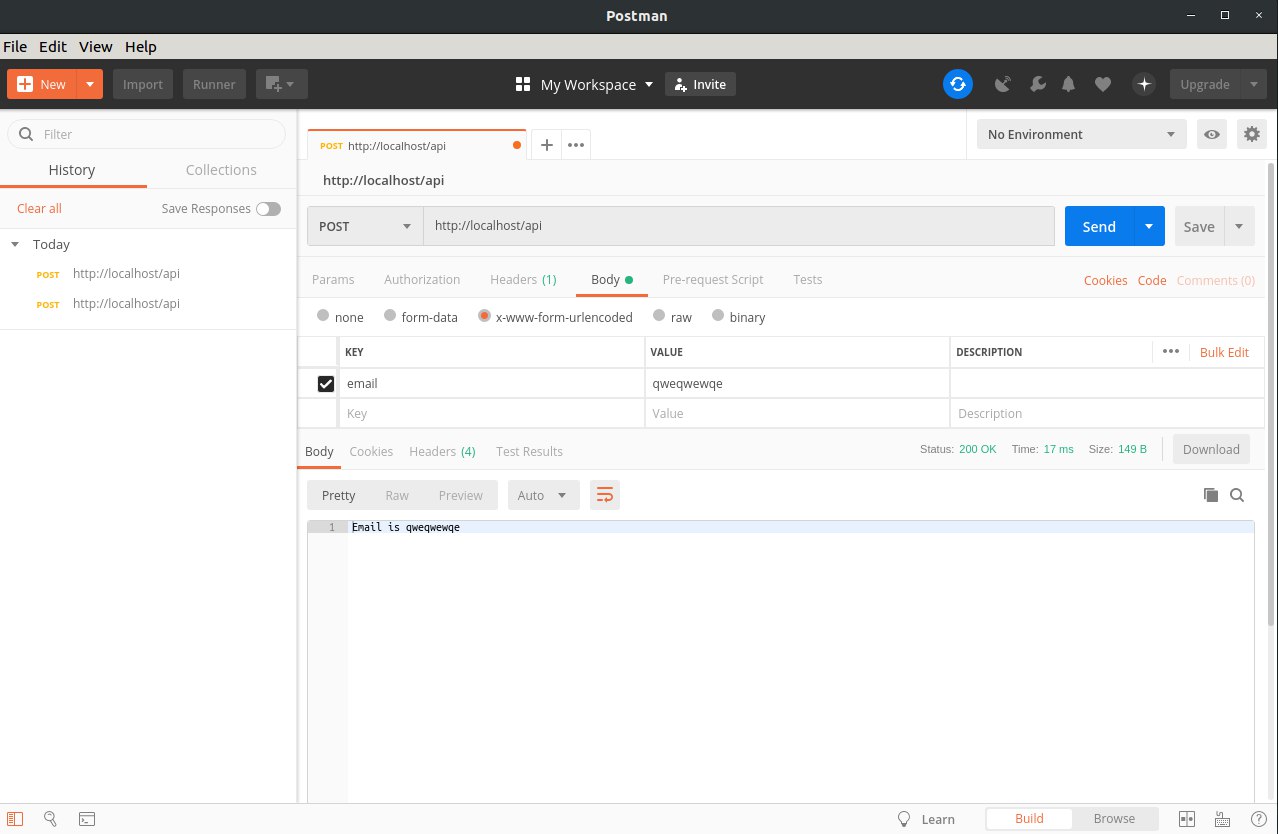Click the workspace grid icon
This screenshot has width=1278, height=834.
pos(522,84)
